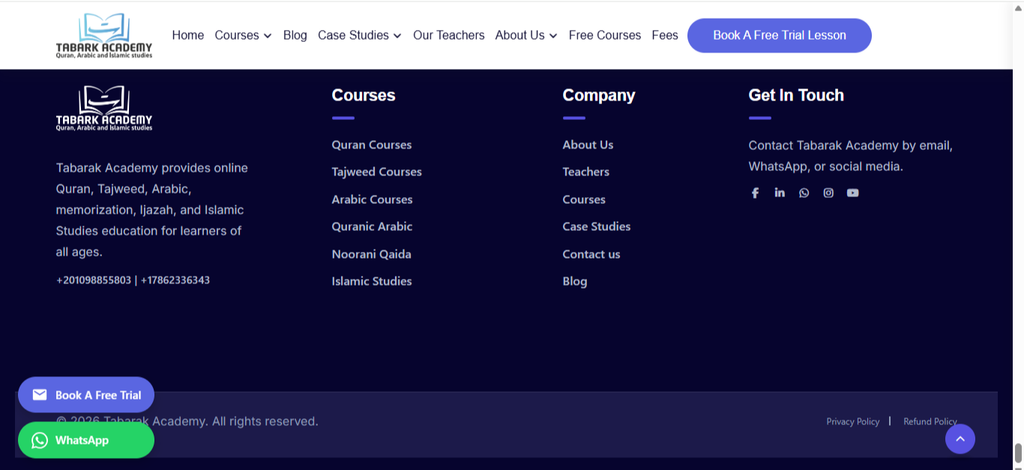1024x470 pixels.
Task: Click the white Tabark Academy footer logo
Action: pyautogui.click(x=104, y=108)
